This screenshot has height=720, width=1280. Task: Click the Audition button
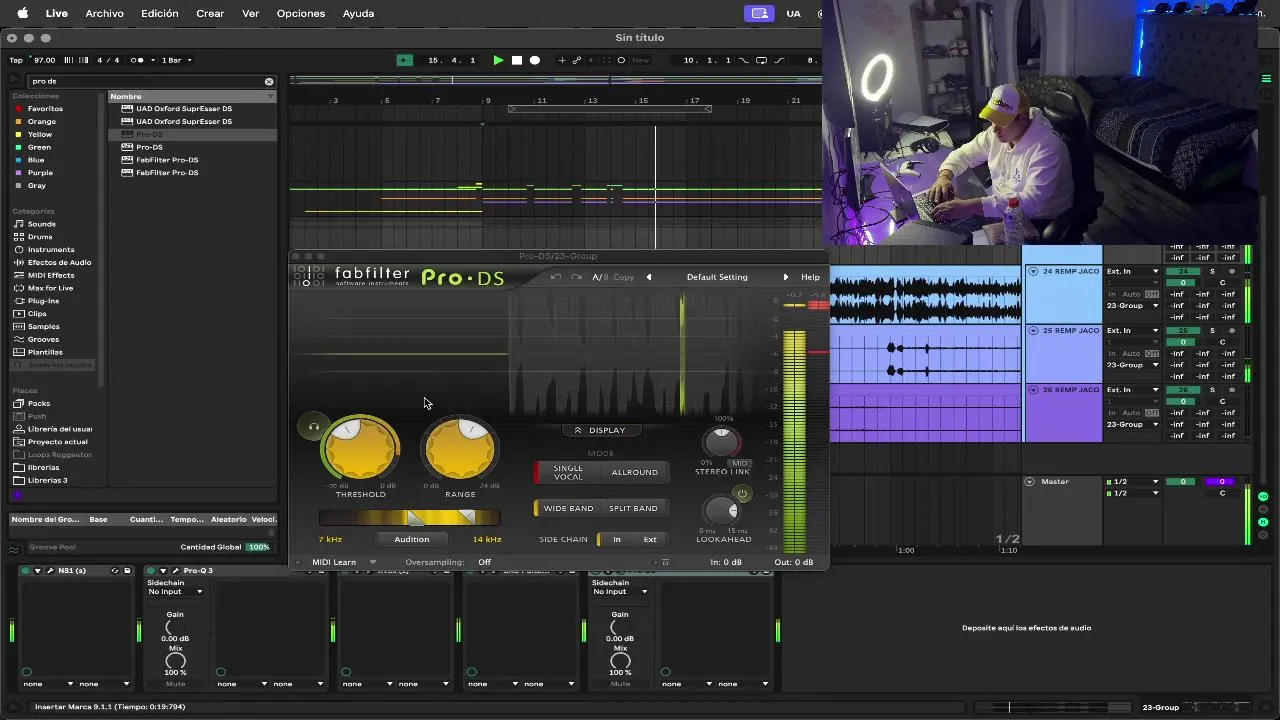[412, 539]
